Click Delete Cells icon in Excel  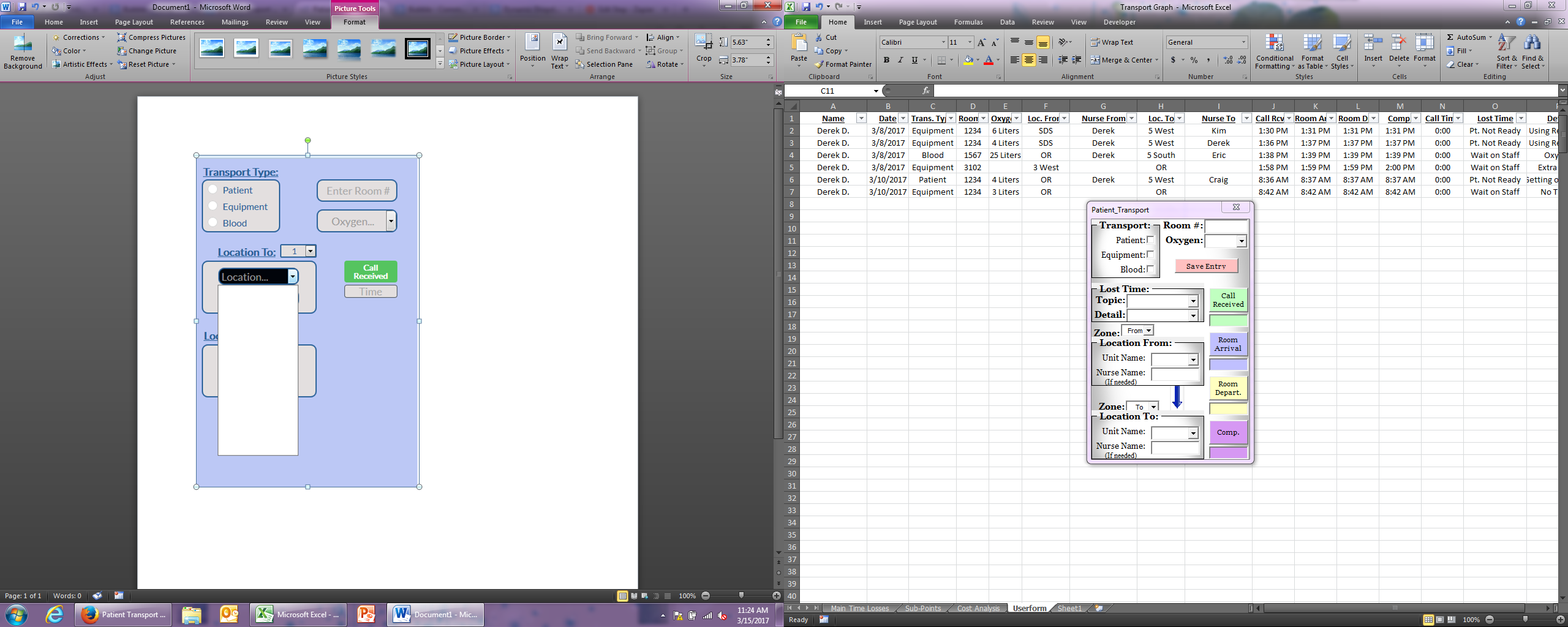coord(1399,43)
